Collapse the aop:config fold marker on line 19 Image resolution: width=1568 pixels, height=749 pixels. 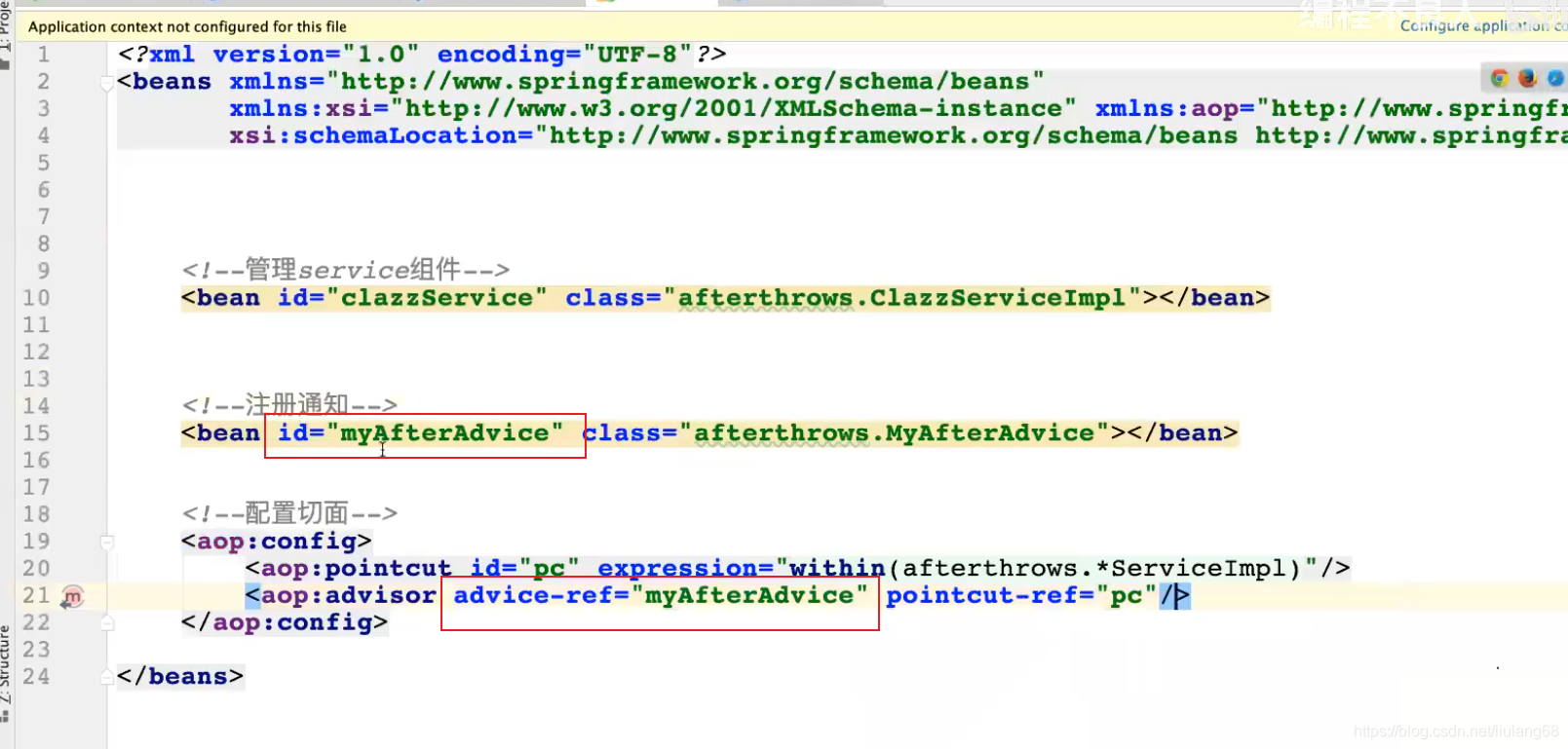coord(107,542)
